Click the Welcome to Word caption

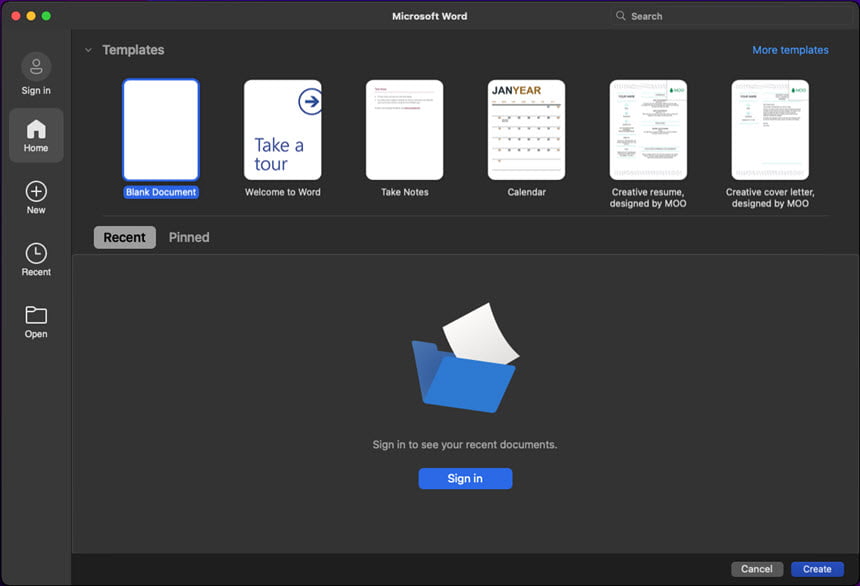click(x=282, y=192)
